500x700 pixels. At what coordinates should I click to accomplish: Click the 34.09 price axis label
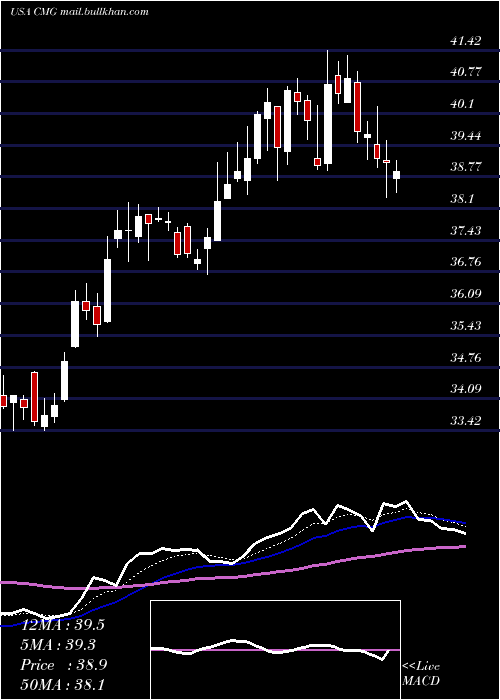click(466, 389)
